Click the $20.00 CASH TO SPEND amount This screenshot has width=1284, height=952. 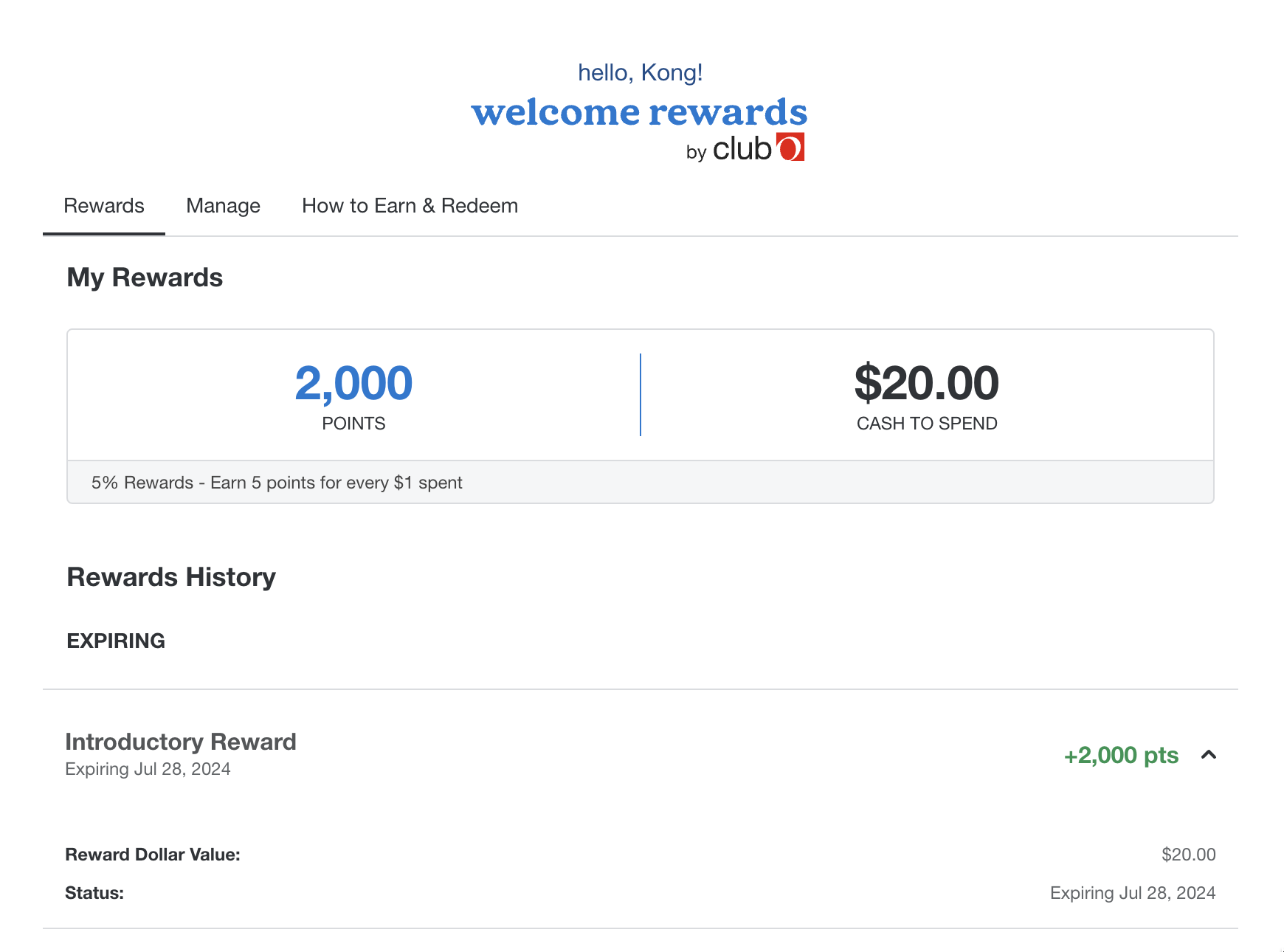[x=926, y=382]
